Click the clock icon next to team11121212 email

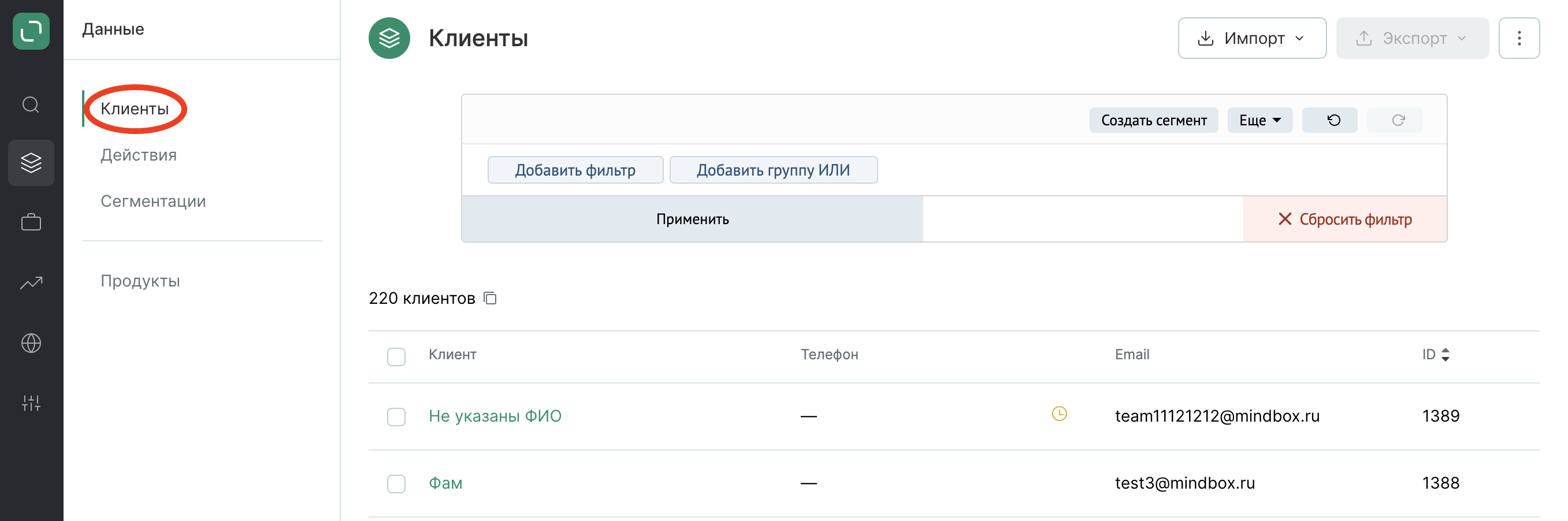pyautogui.click(x=1059, y=414)
